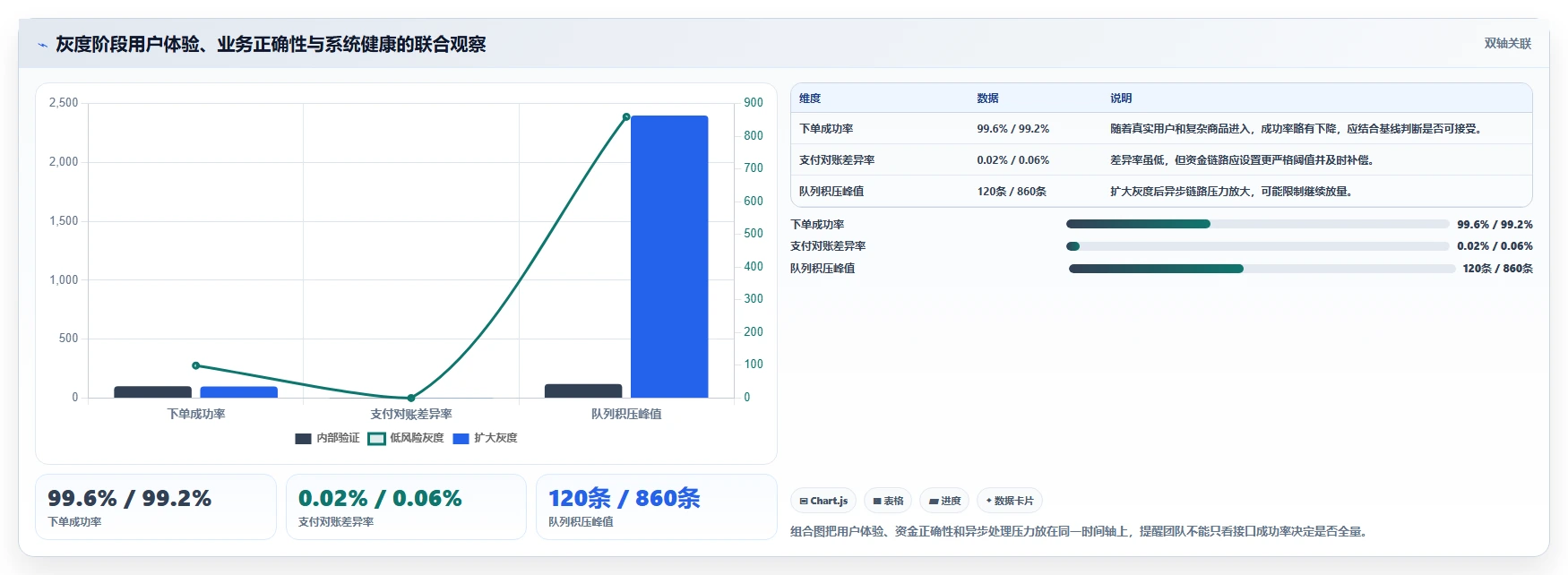Select the 支付对账差异率 table row
This screenshot has width=1568, height=575.
click(1161, 160)
